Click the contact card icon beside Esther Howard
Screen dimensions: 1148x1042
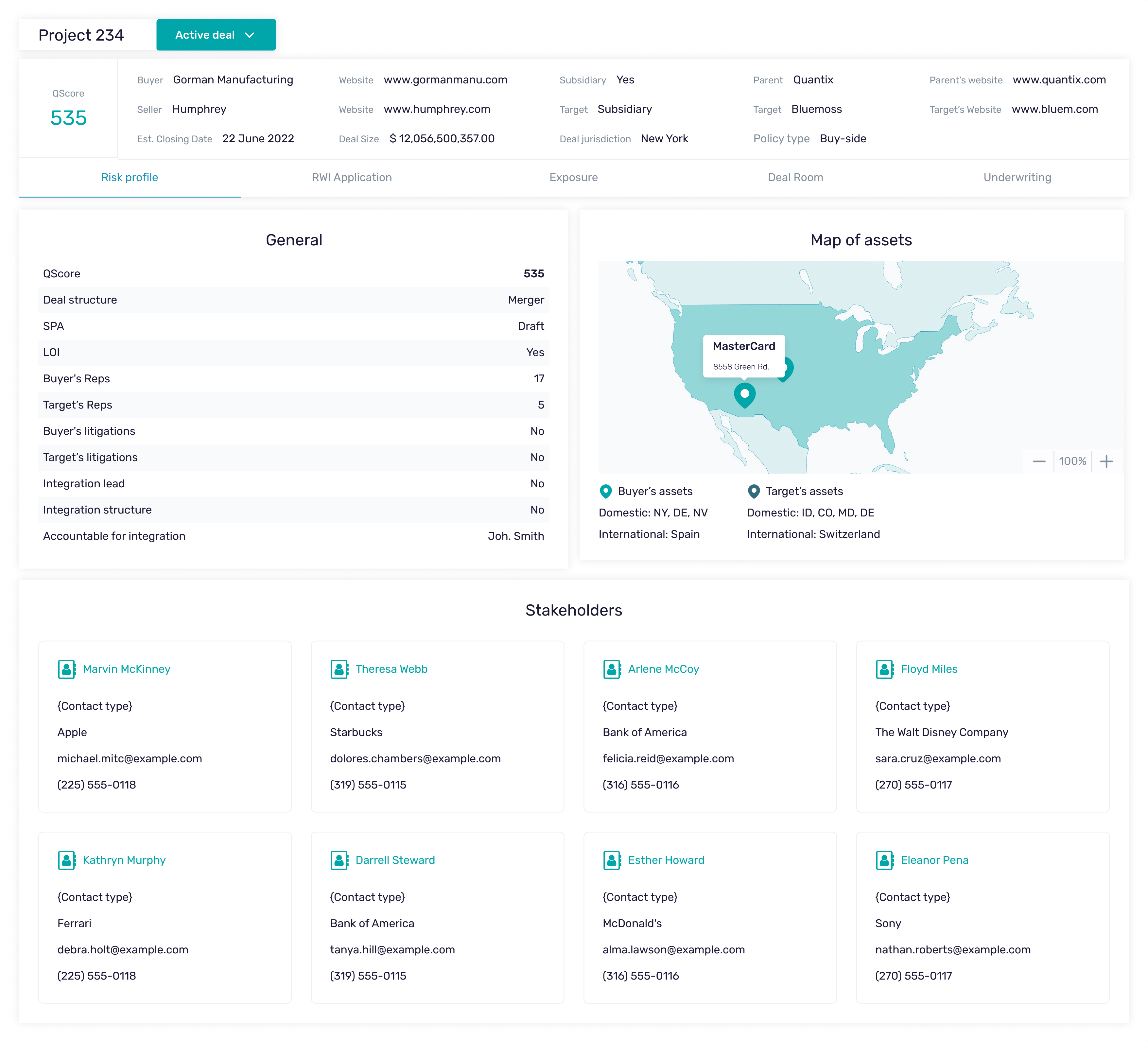coord(612,860)
